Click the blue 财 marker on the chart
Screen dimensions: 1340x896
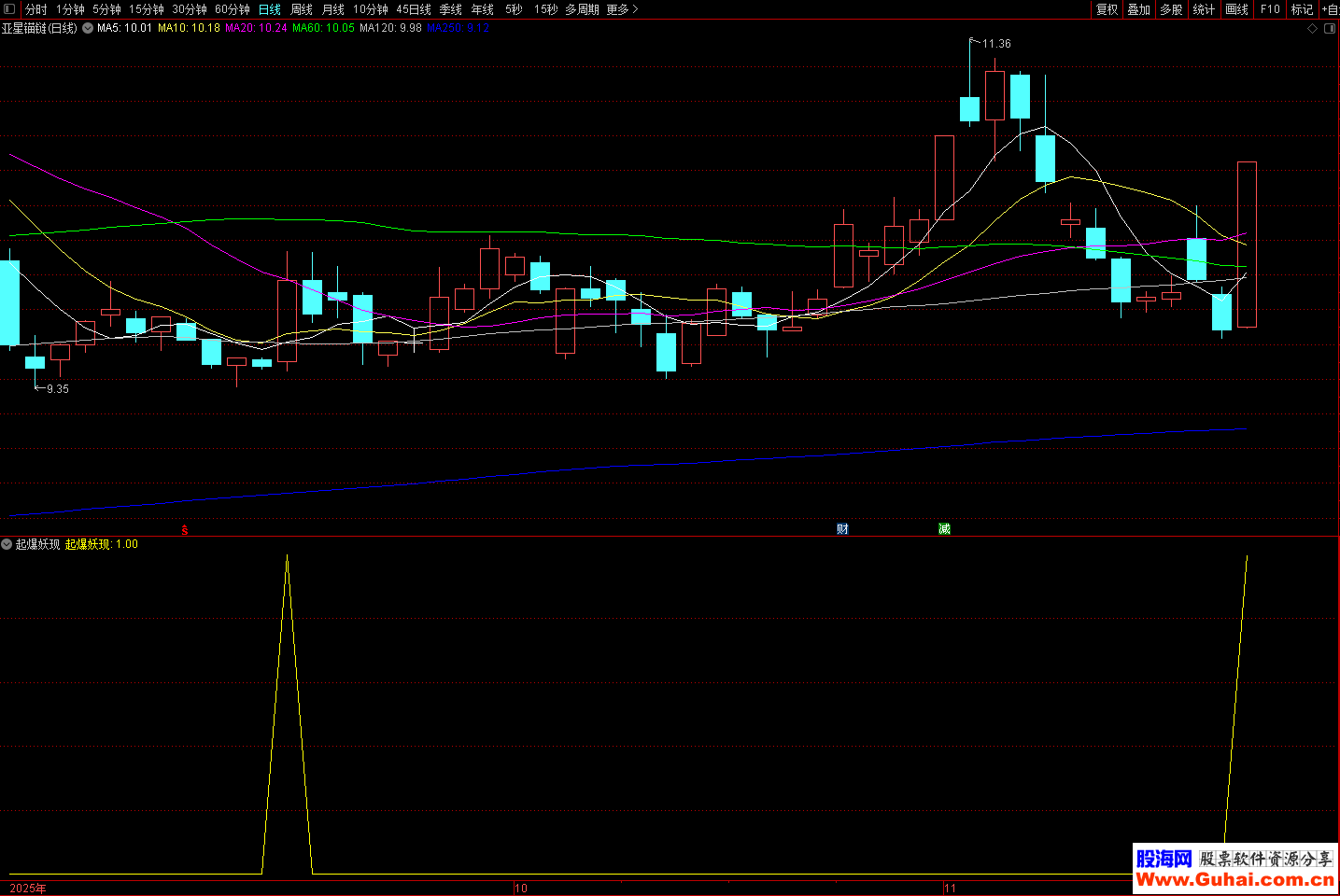[842, 529]
